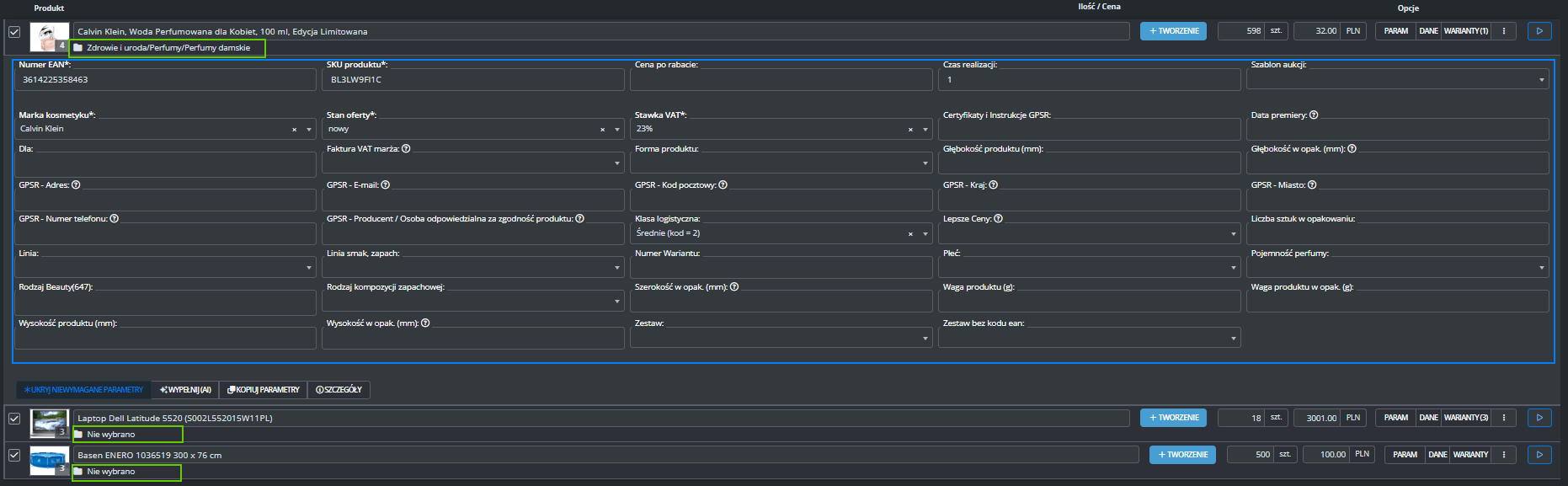Expand the Pojemność perfumy dropdown
This screenshot has width=1568, height=486.
1541,268
